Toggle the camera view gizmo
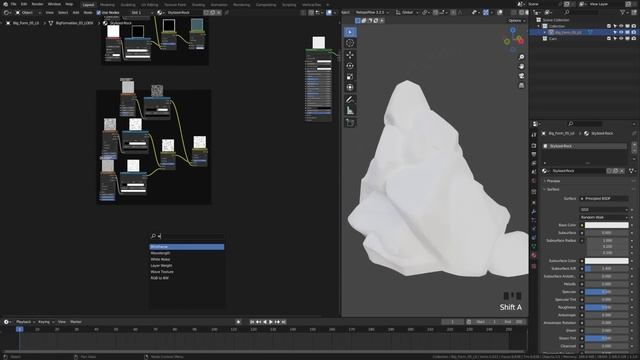 521,76
